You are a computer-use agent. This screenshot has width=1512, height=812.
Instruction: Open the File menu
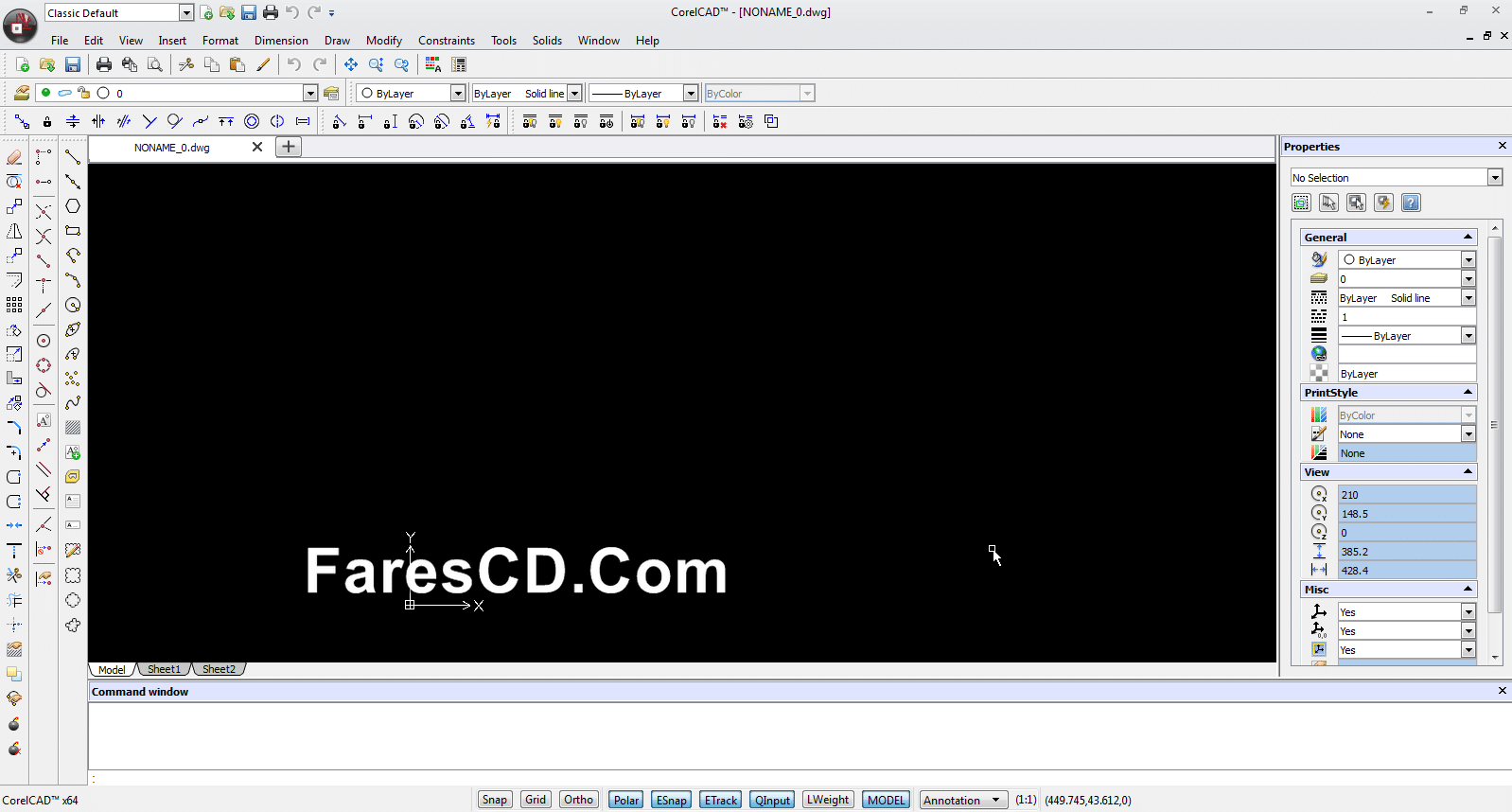pyautogui.click(x=60, y=41)
